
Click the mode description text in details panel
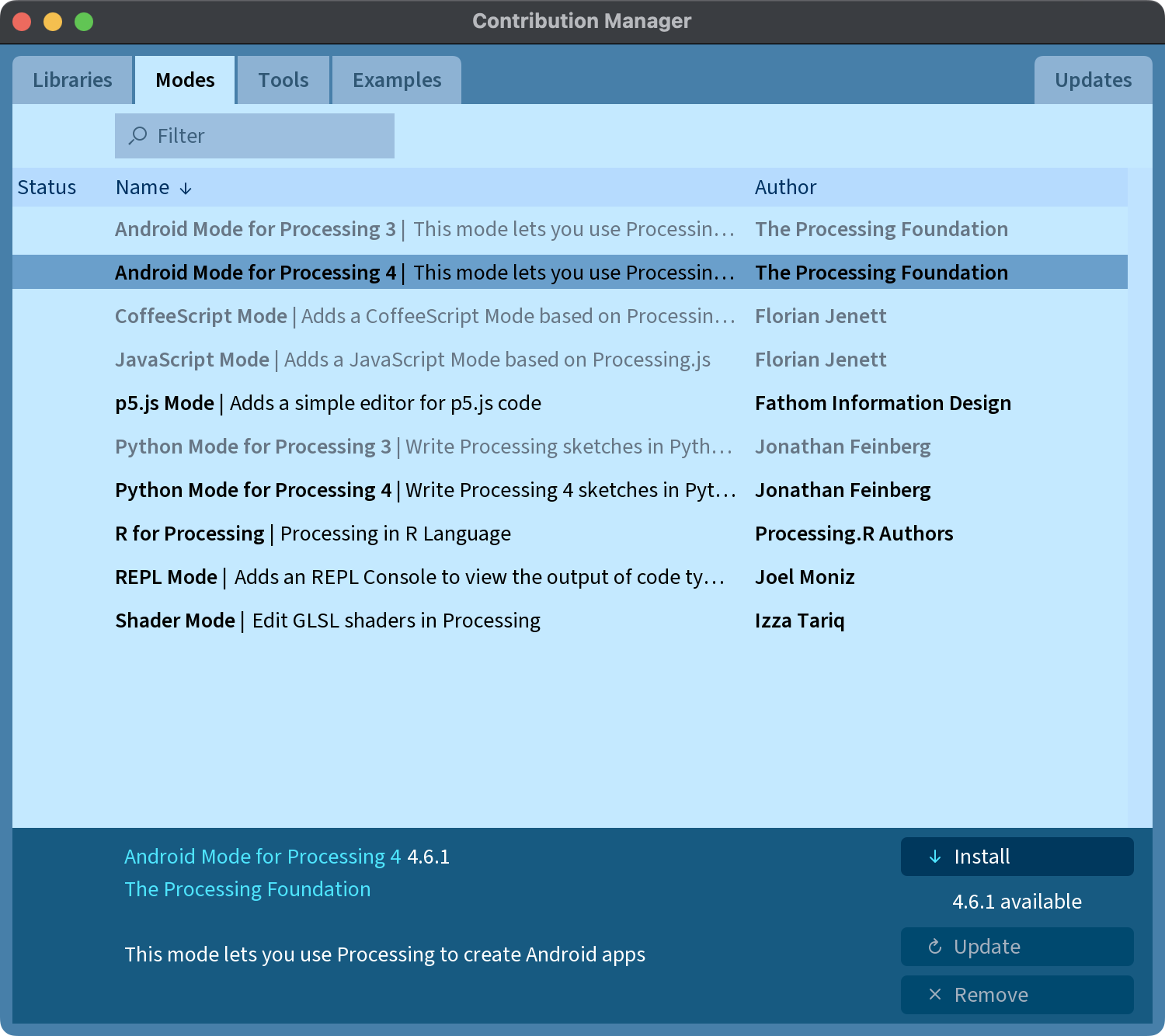pyautogui.click(x=384, y=954)
